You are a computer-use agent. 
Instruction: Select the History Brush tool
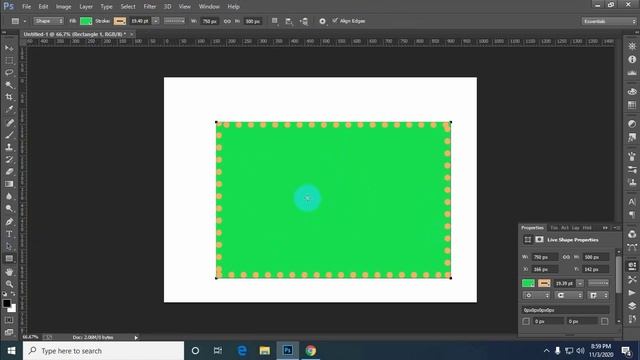point(9,160)
